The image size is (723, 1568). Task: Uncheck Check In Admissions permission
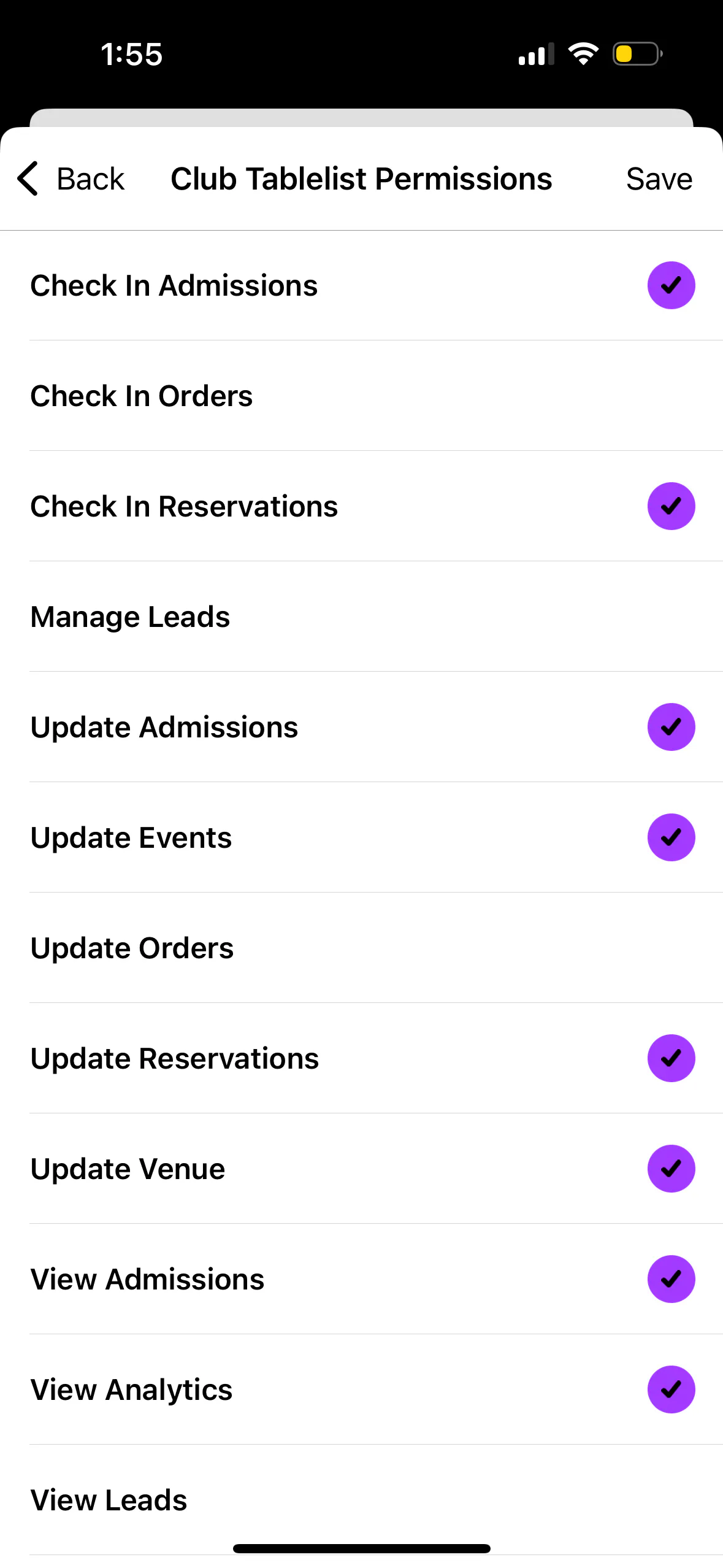click(671, 285)
